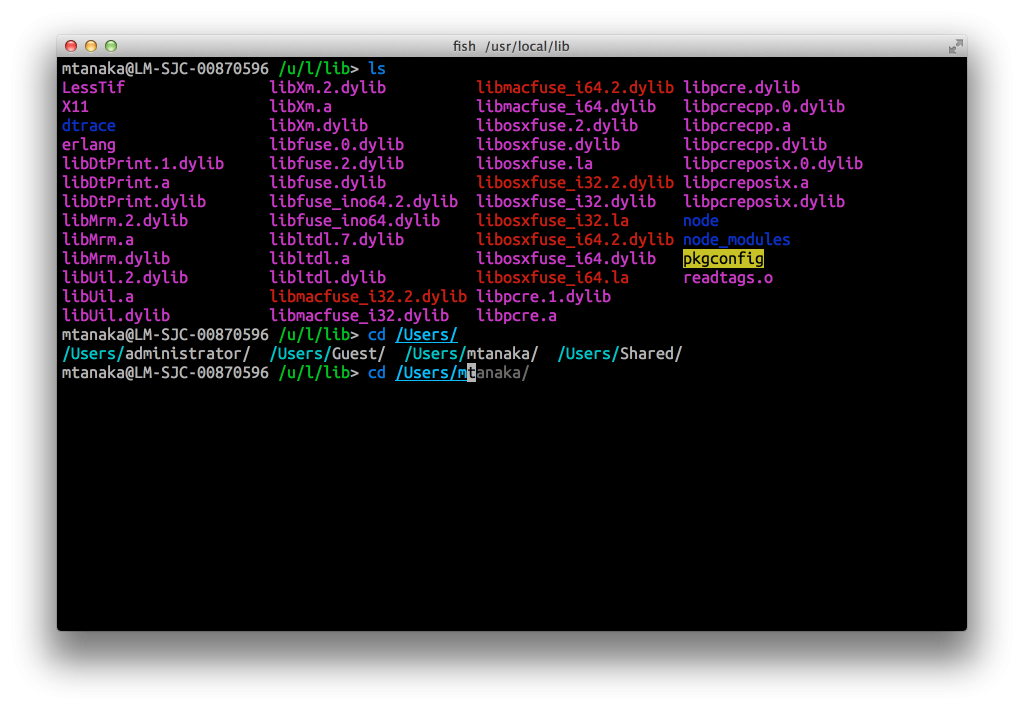Select the /Users/administrator/ completion
The height and width of the screenshot is (710, 1024).
[156, 353]
